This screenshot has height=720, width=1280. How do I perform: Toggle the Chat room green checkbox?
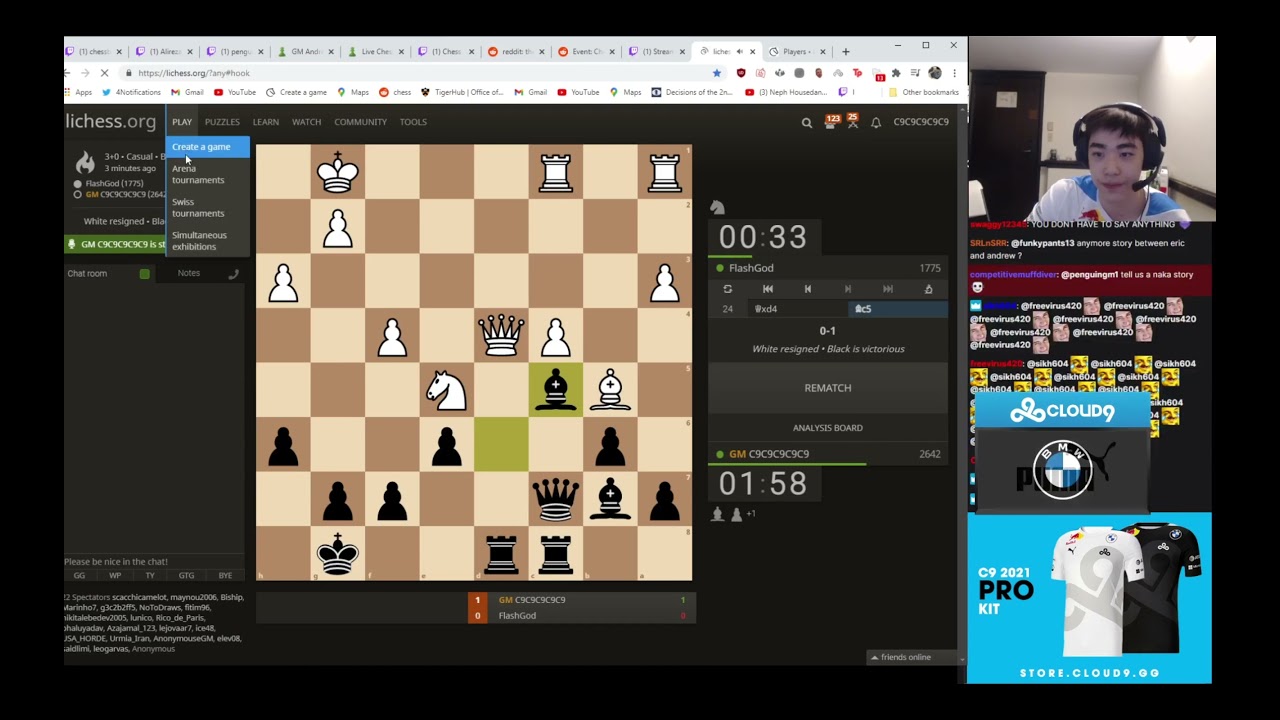[x=144, y=274]
